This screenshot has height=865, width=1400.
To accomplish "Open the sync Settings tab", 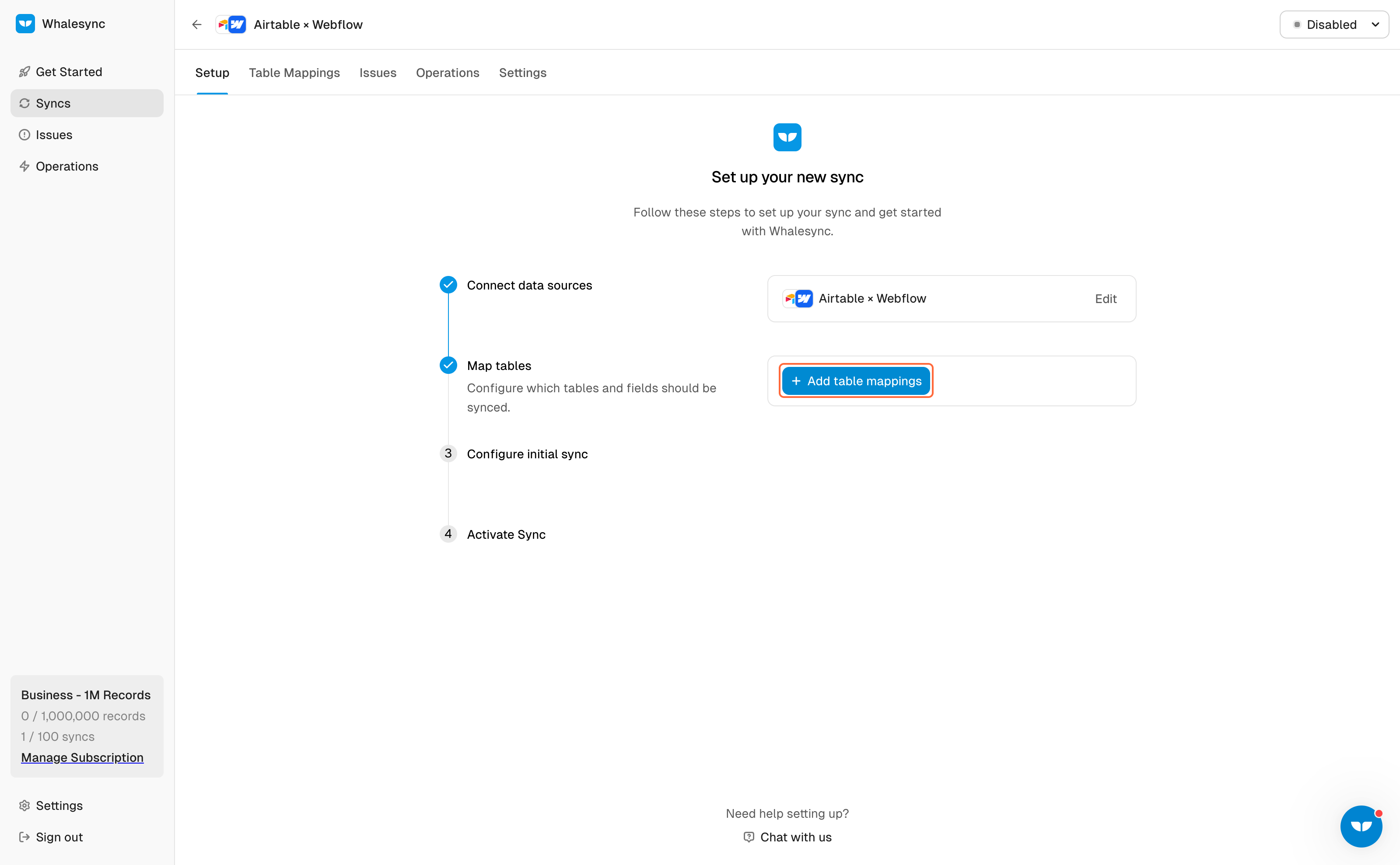I will [522, 73].
